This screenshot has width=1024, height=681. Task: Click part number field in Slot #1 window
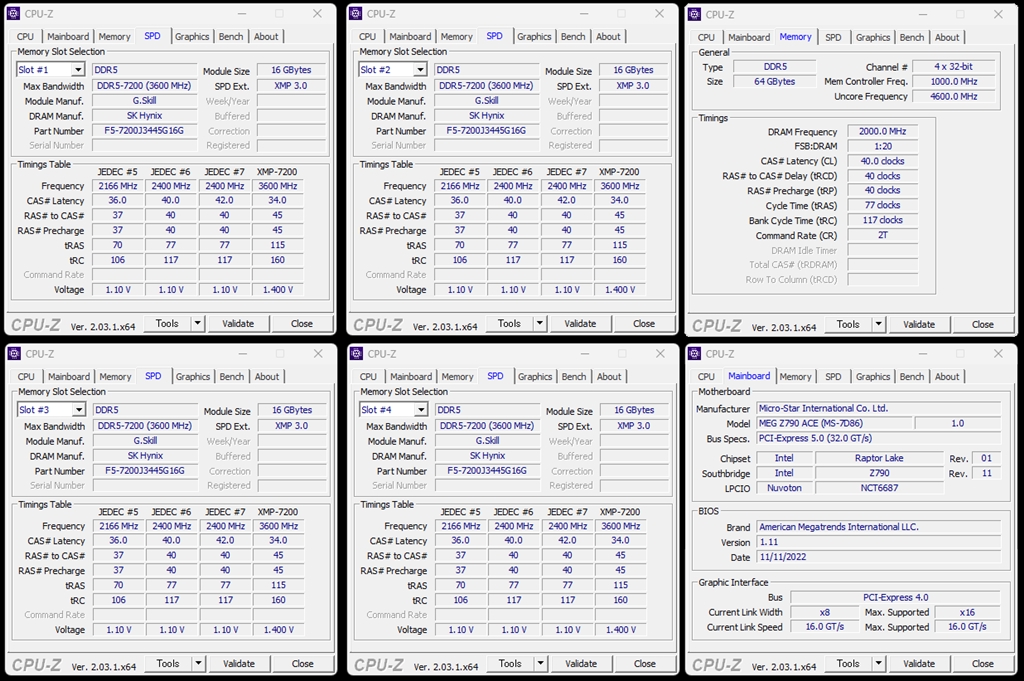(144, 131)
